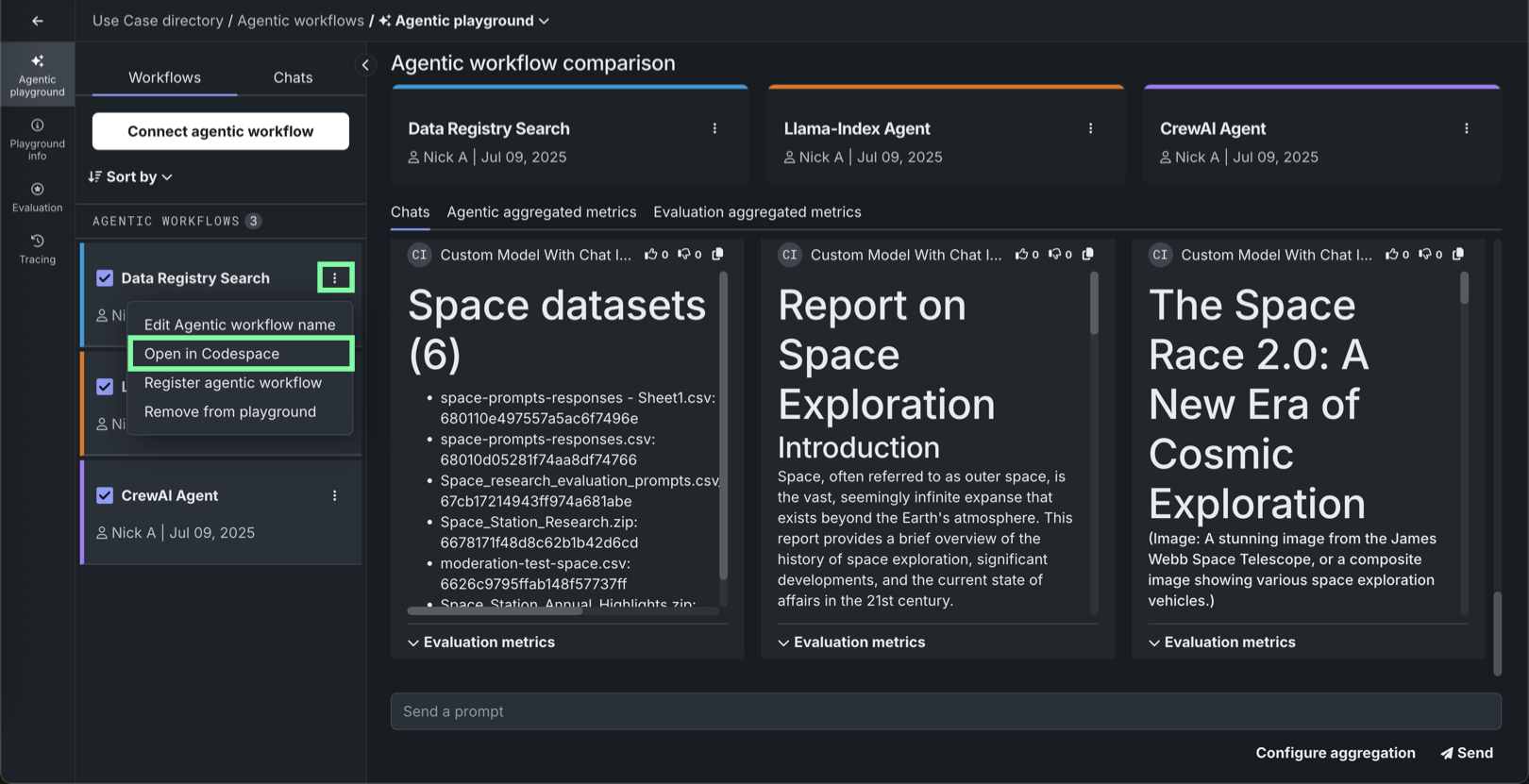This screenshot has height=784, width=1529.
Task: Toggle the Llama-Index workflow checkbox
Action: [x=105, y=387]
